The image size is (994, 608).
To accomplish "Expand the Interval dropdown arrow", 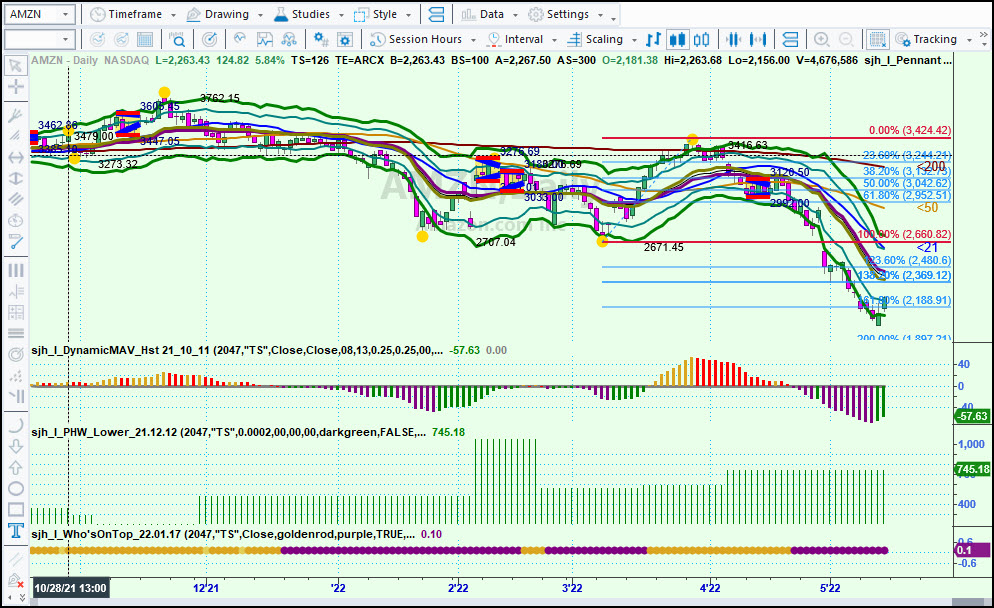I will (554, 40).
